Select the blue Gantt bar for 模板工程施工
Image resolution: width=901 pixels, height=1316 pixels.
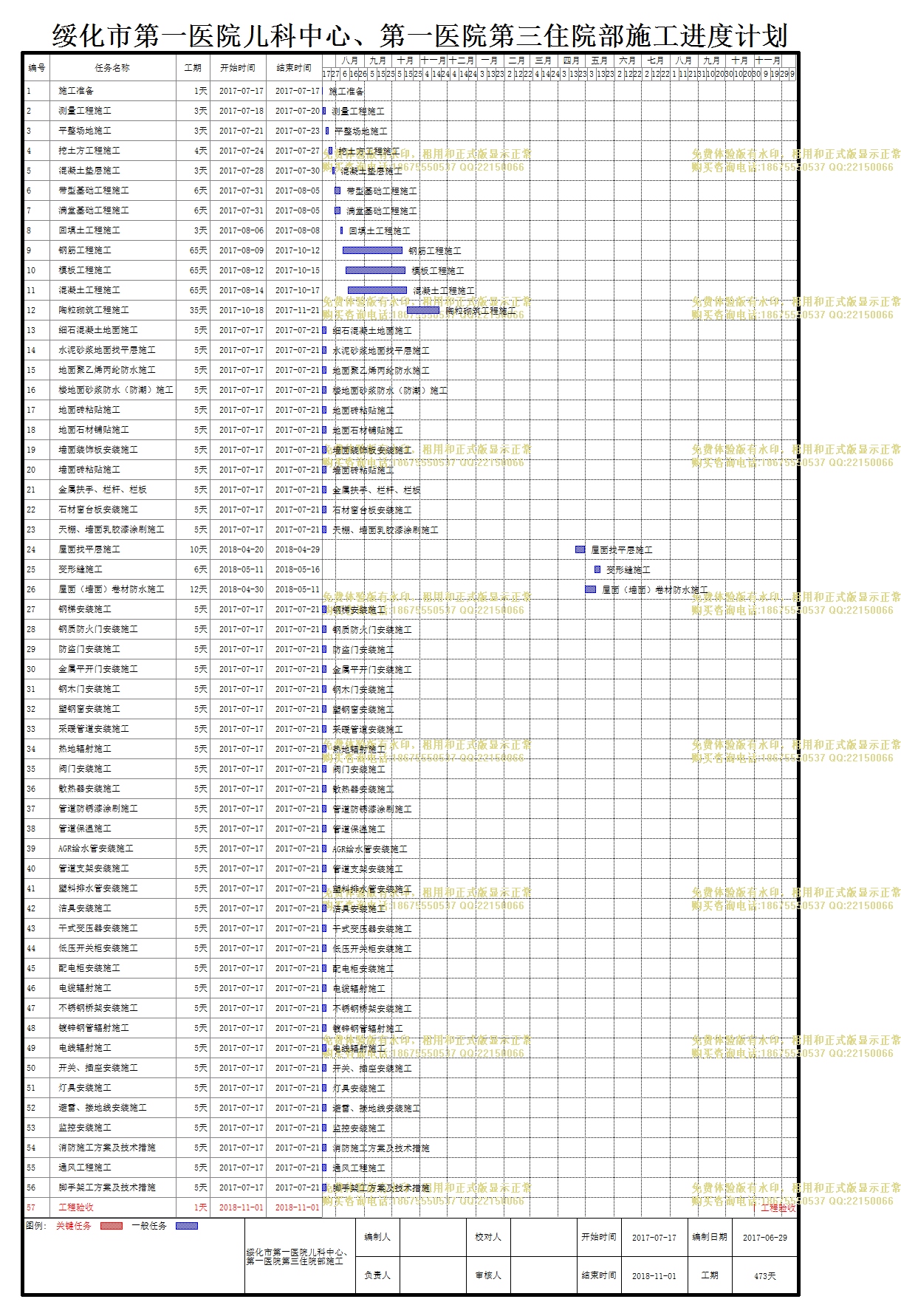click(375, 270)
